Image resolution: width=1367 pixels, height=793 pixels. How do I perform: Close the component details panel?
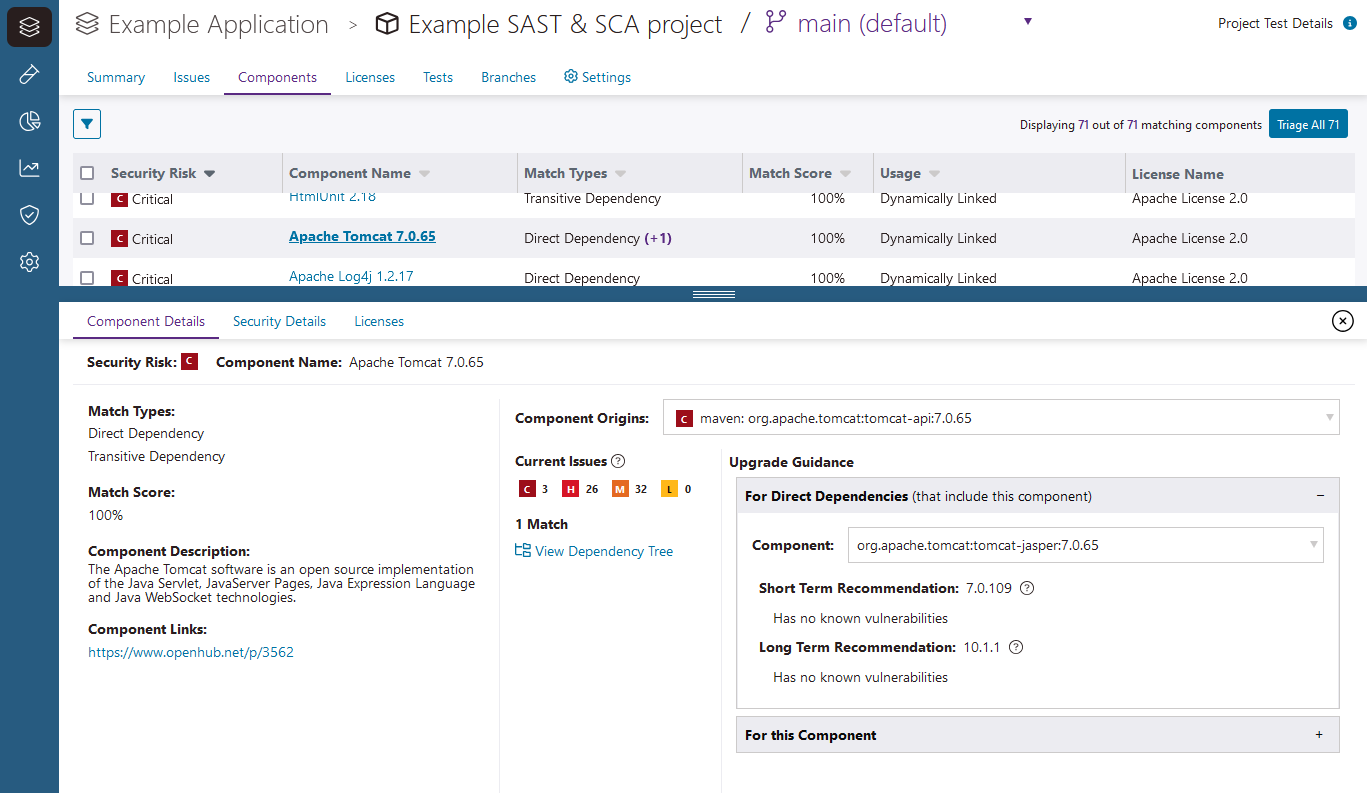(x=1343, y=320)
